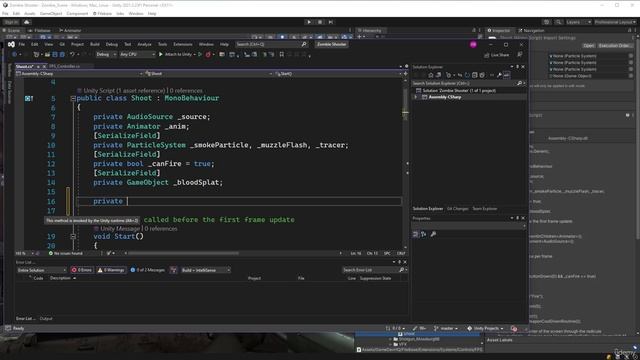Click the Save All toolbar icon
The height and width of the screenshot is (360, 640).
62,54
